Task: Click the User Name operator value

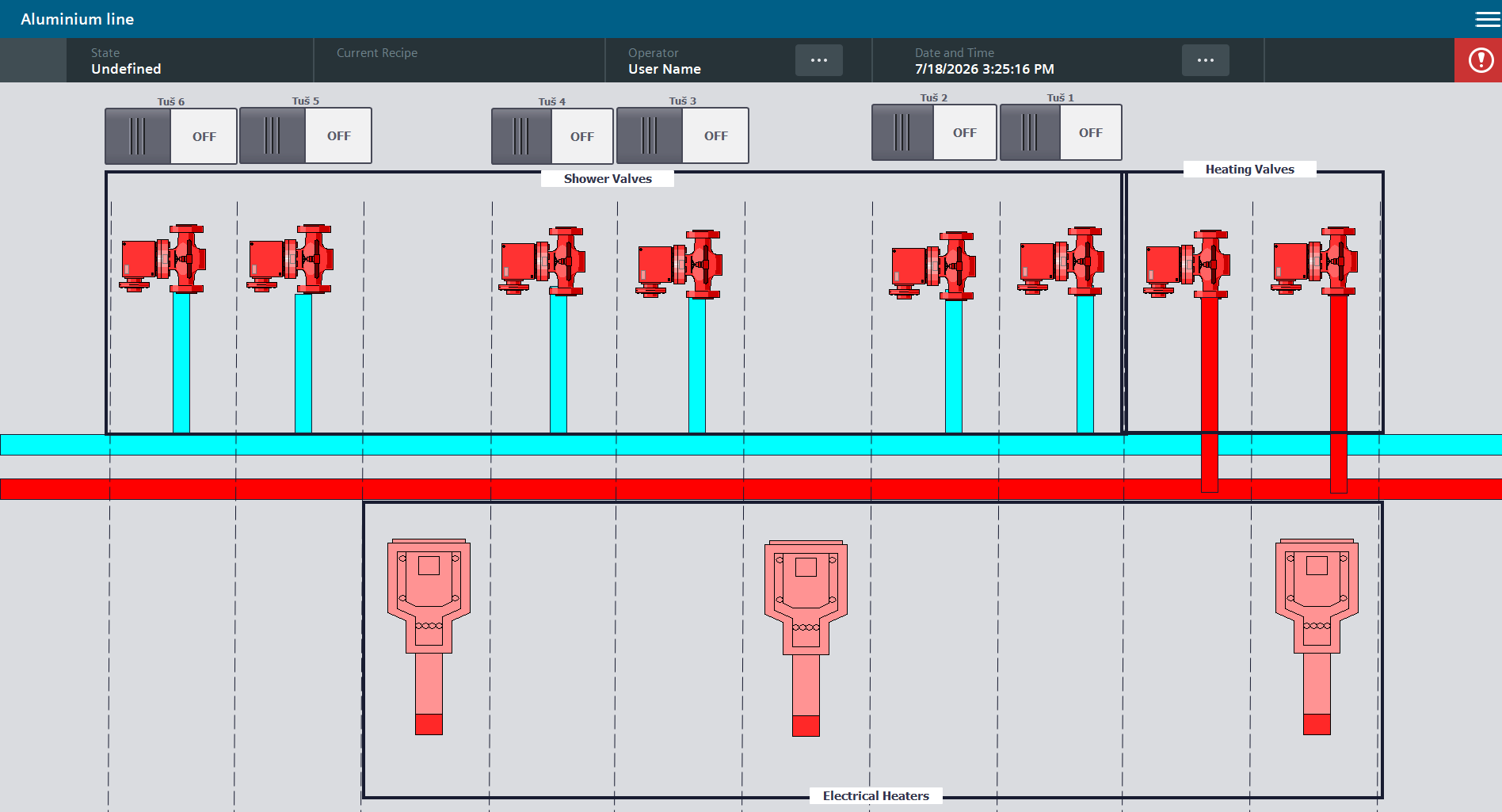Action: tap(665, 69)
